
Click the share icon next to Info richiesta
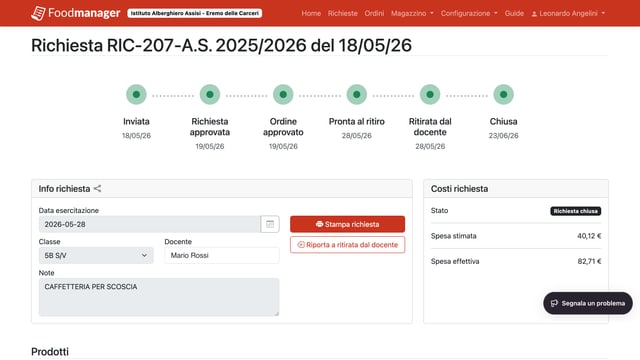tap(97, 189)
